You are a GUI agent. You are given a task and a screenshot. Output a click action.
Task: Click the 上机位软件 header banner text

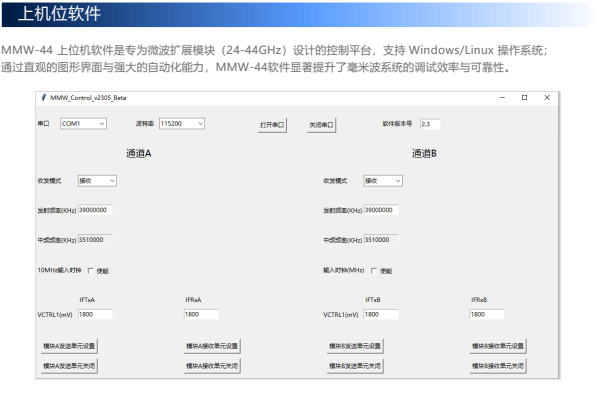(x=60, y=14)
